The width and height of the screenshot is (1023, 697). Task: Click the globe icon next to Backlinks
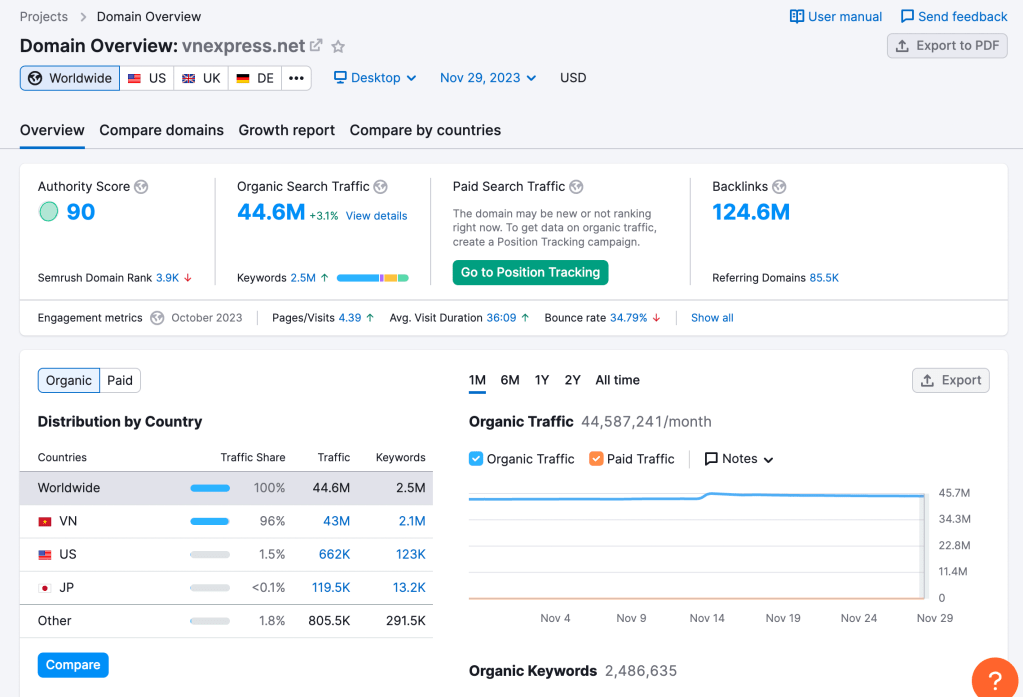coord(779,187)
